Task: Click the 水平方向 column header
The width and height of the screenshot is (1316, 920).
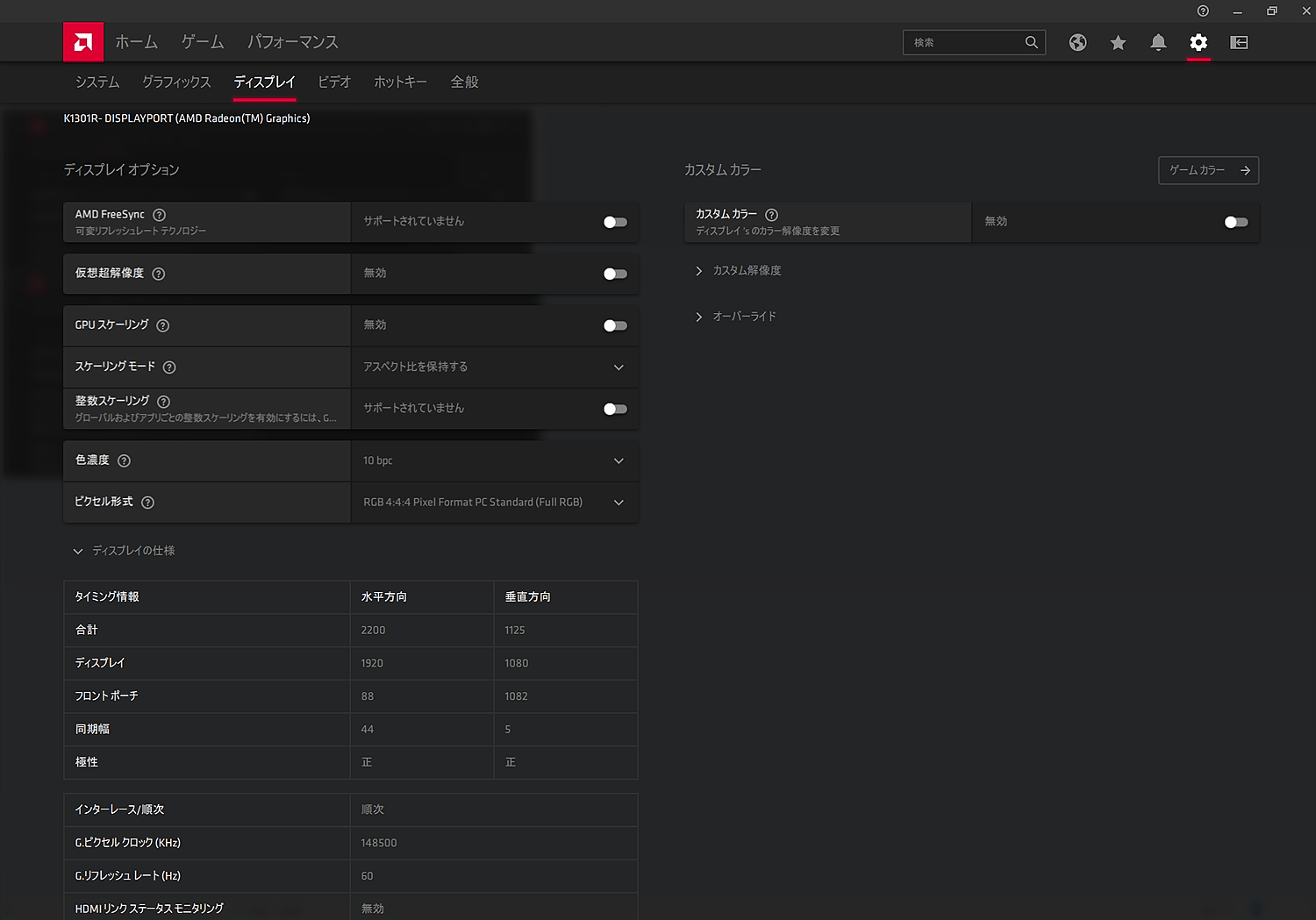Action: tap(384, 597)
